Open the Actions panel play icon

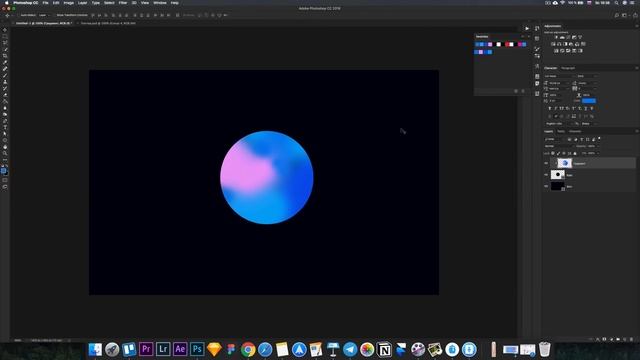click(527, 29)
